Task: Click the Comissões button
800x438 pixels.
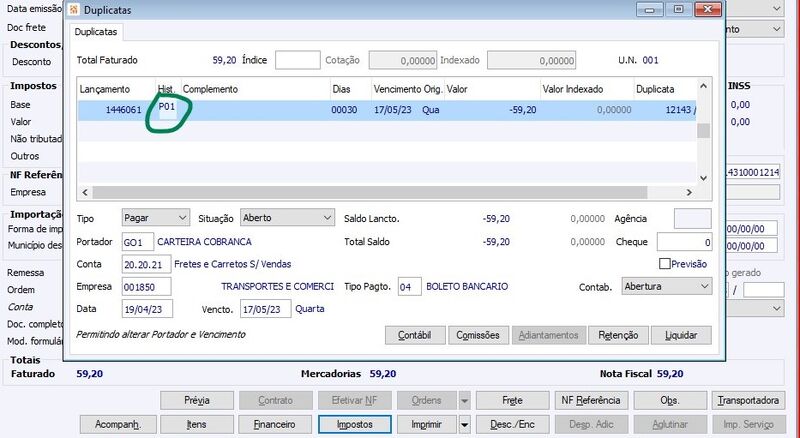Action: [x=478, y=335]
